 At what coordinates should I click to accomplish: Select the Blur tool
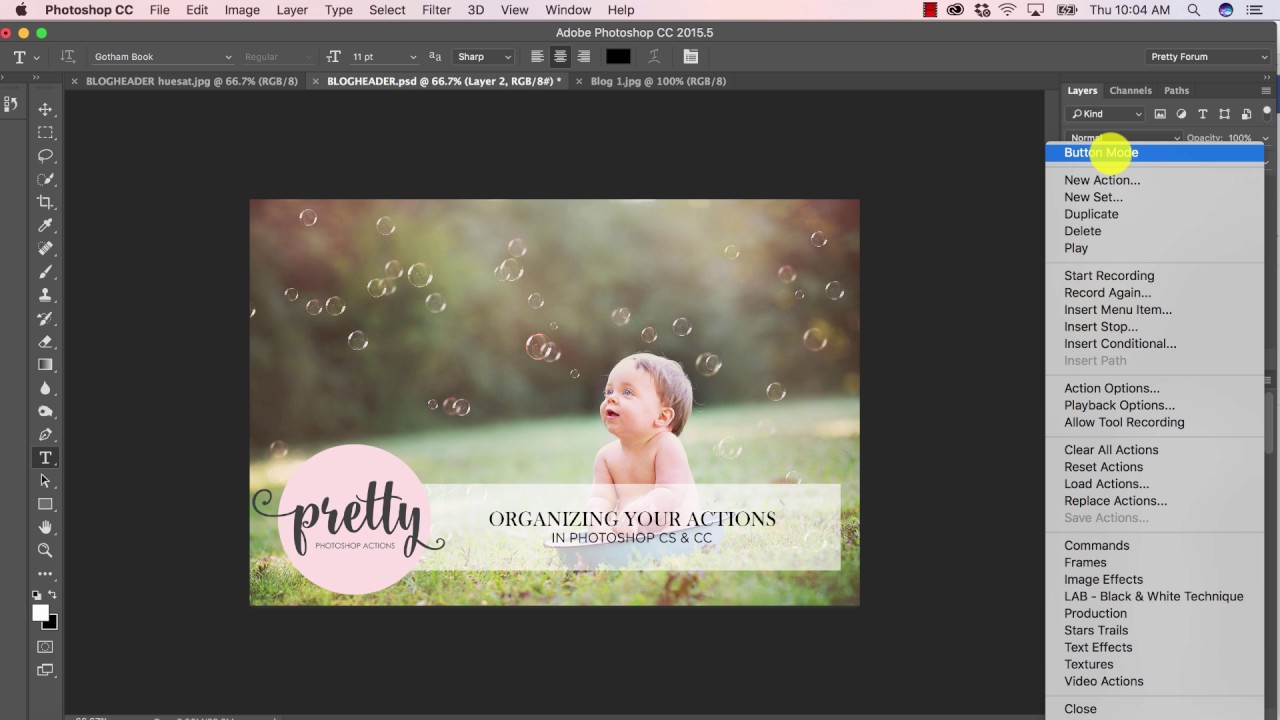pos(45,388)
